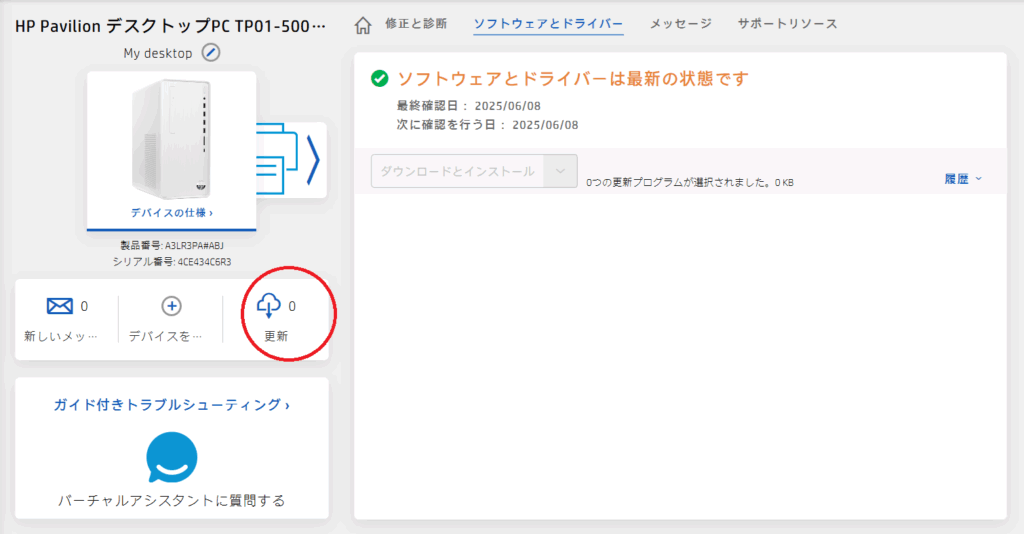Screen dimensions: 1024x534
Task: Click the HP Pavilion デスクトップPC title
Action: (x=170, y=26)
